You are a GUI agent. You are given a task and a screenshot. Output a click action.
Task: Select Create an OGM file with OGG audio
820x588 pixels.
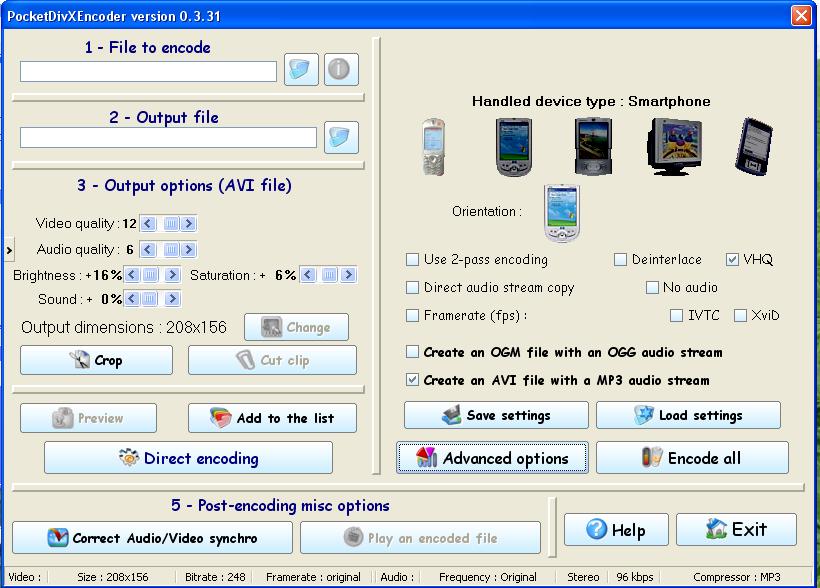[x=413, y=352]
